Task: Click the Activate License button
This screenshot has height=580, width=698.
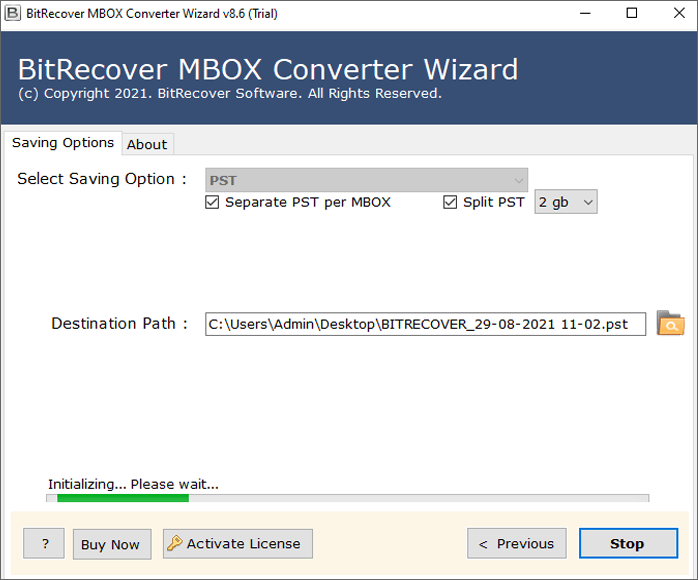Action: point(238,543)
